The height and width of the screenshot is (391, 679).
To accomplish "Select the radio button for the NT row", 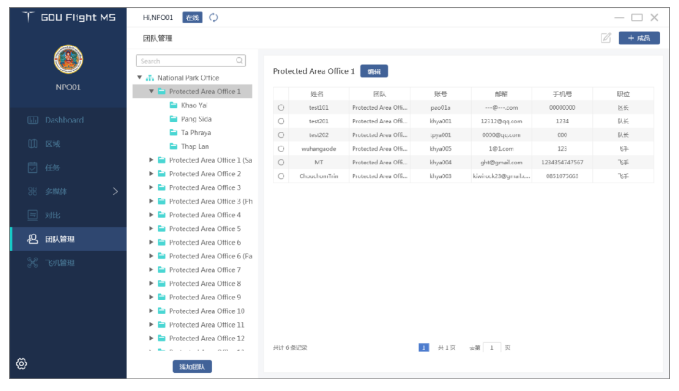I will tap(281, 162).
